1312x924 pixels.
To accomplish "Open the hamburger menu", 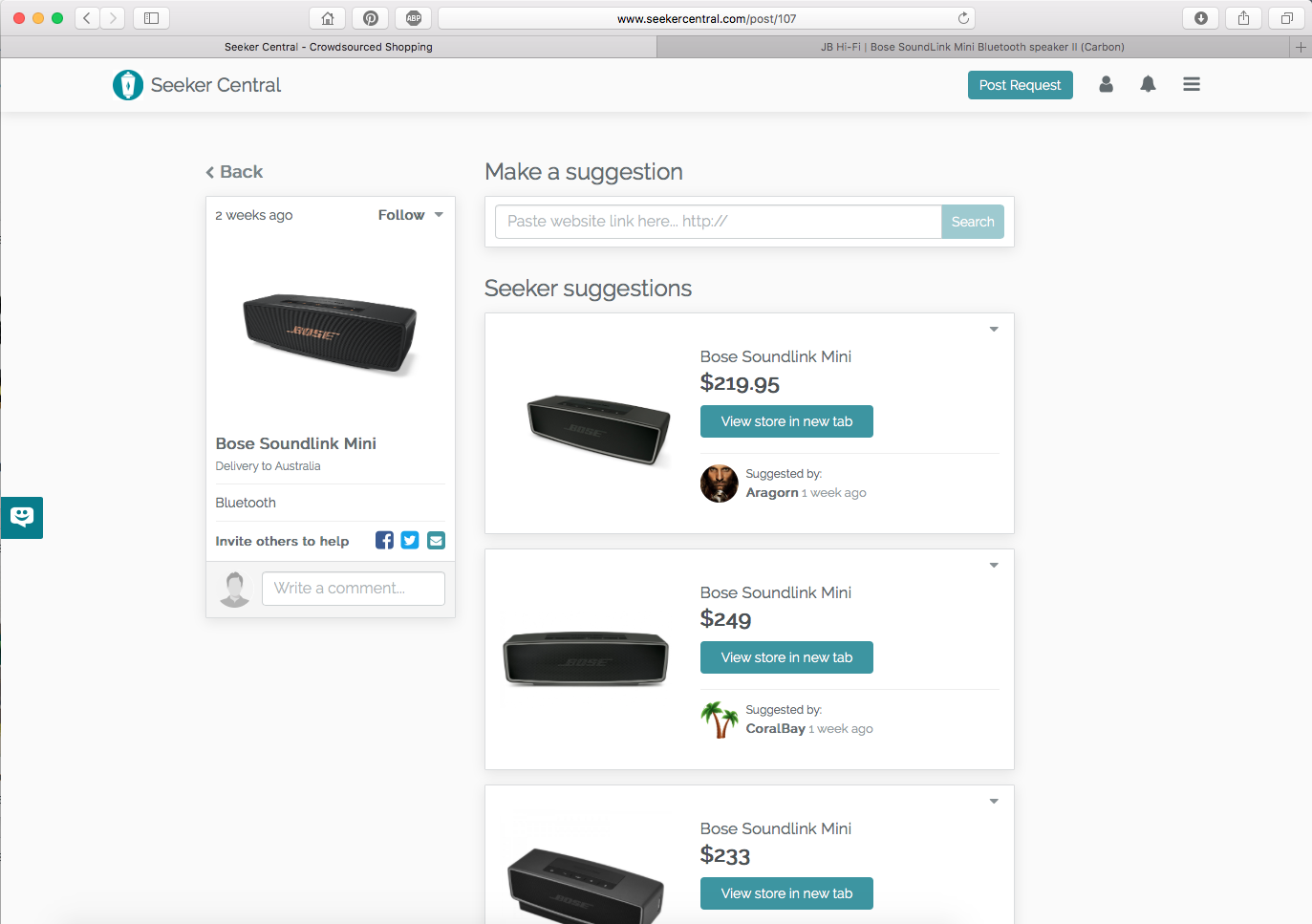I will [1192, 84].
